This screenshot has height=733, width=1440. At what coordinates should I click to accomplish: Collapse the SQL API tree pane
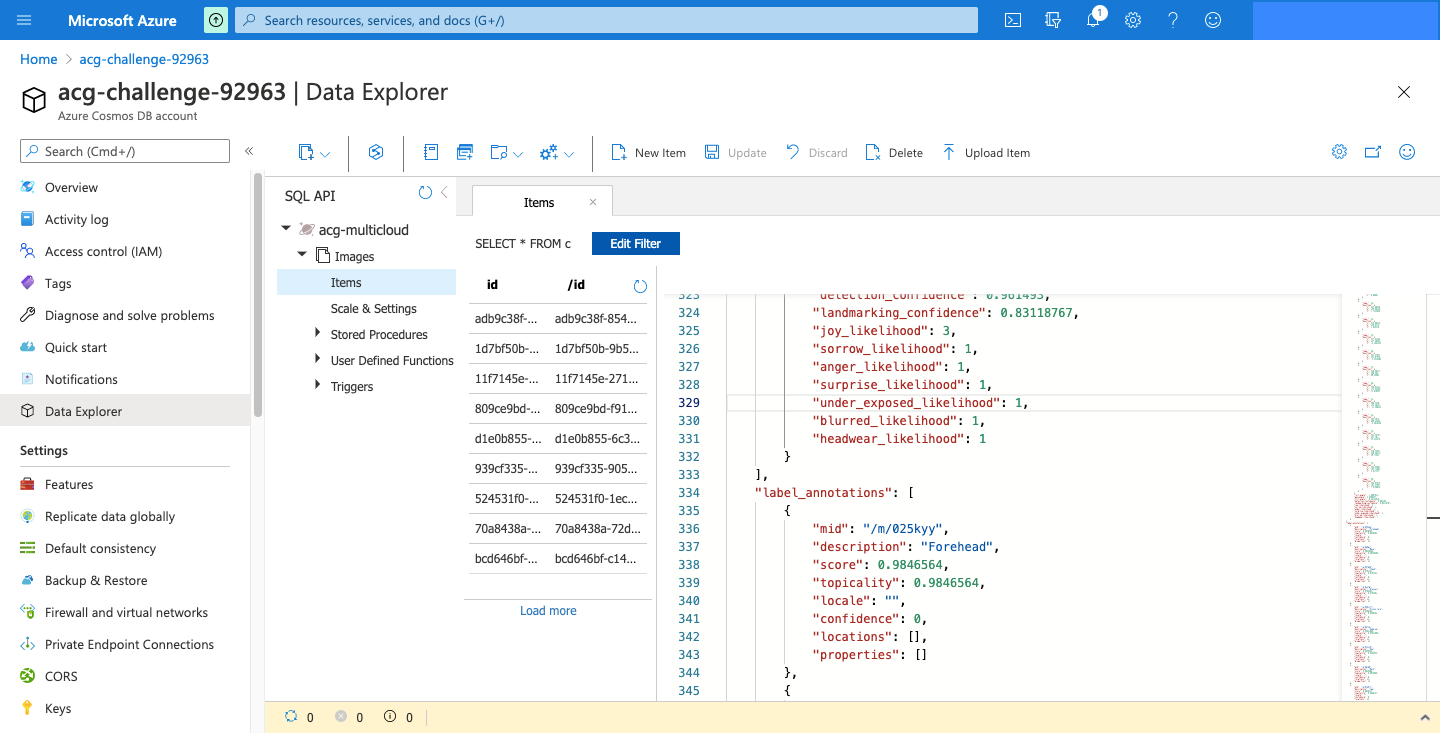pos(444,192)
